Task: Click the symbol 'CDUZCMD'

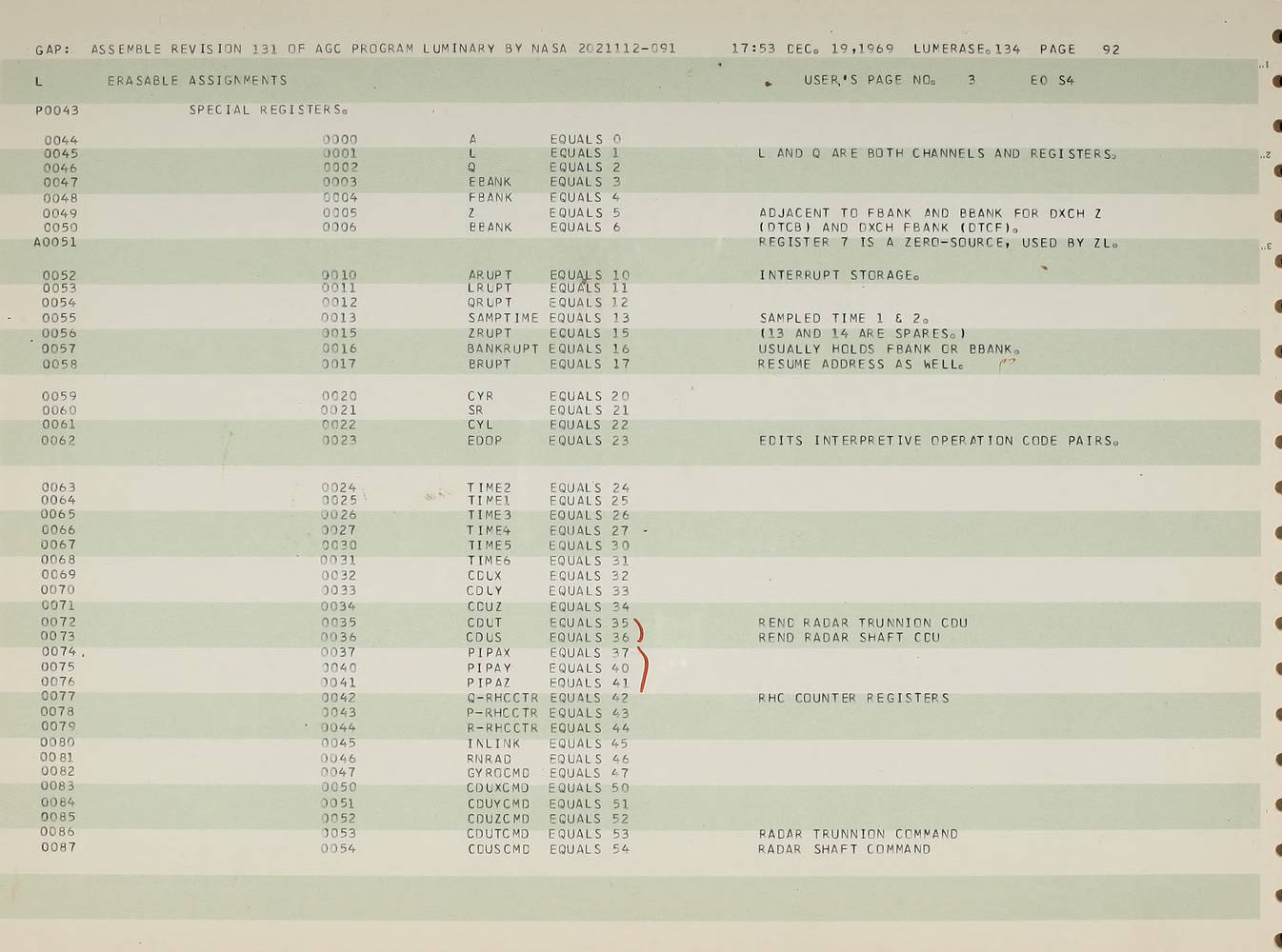Action: [498, 819]
